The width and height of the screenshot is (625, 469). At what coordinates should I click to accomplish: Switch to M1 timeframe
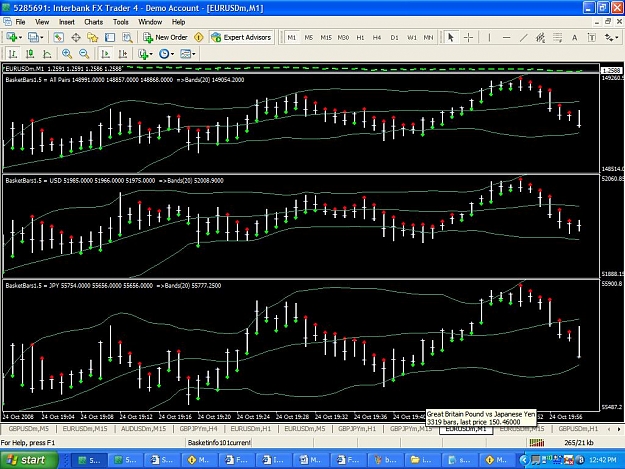click(292, 37)
